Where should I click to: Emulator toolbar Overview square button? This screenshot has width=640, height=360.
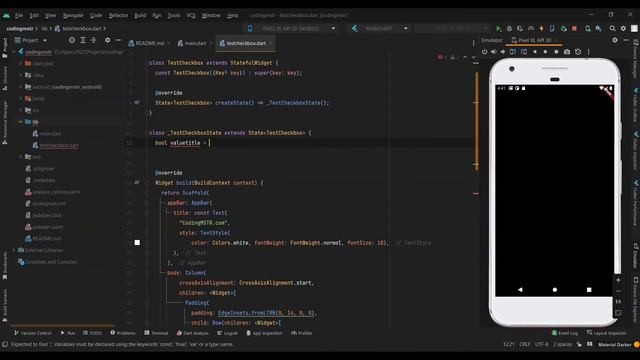(x=556, y=52)
